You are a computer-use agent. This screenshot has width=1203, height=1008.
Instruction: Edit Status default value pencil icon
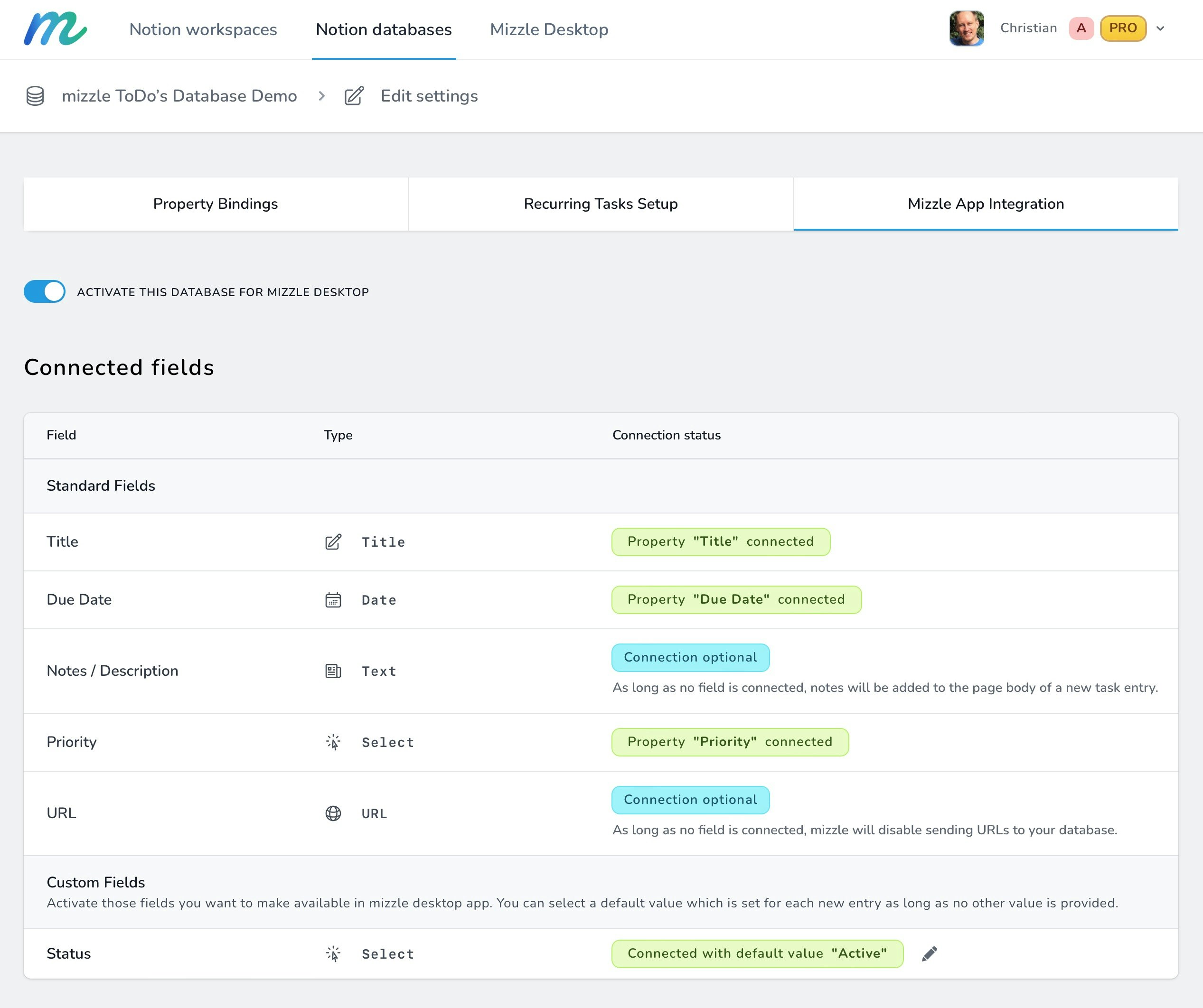click(x=929, y=953)
